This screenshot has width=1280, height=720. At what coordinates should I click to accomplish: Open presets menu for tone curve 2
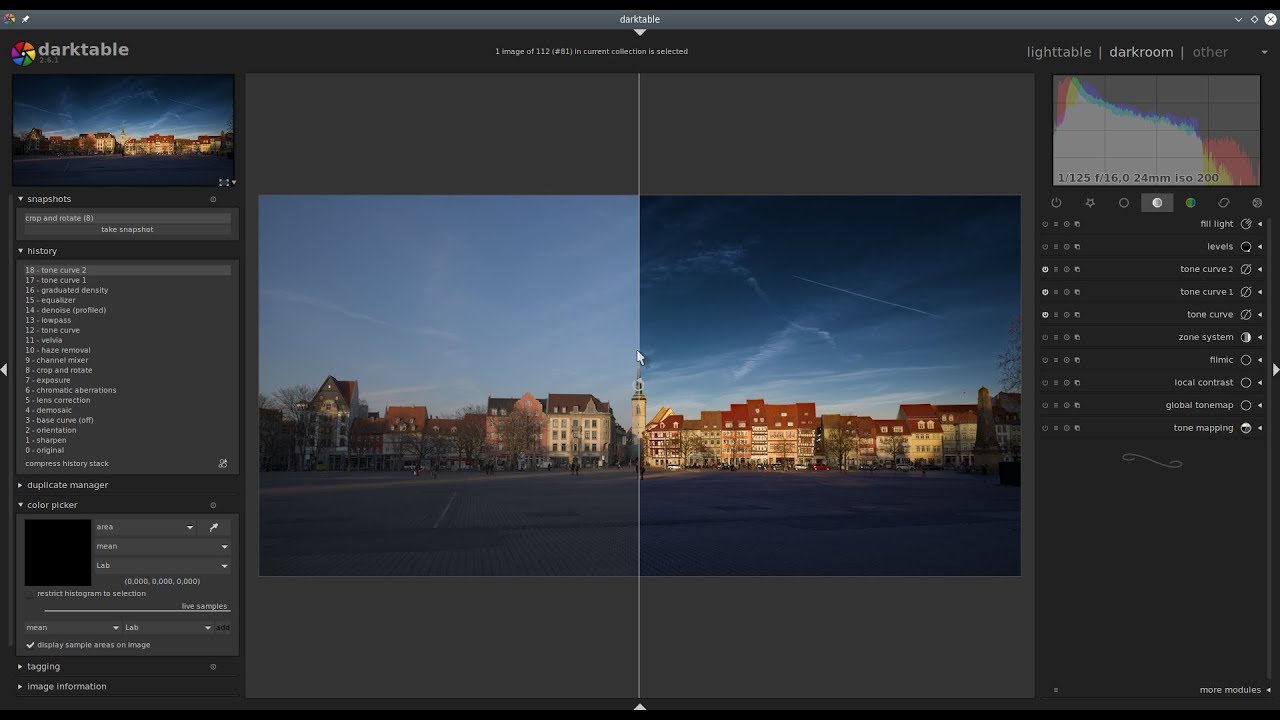tap(1056, 269)
